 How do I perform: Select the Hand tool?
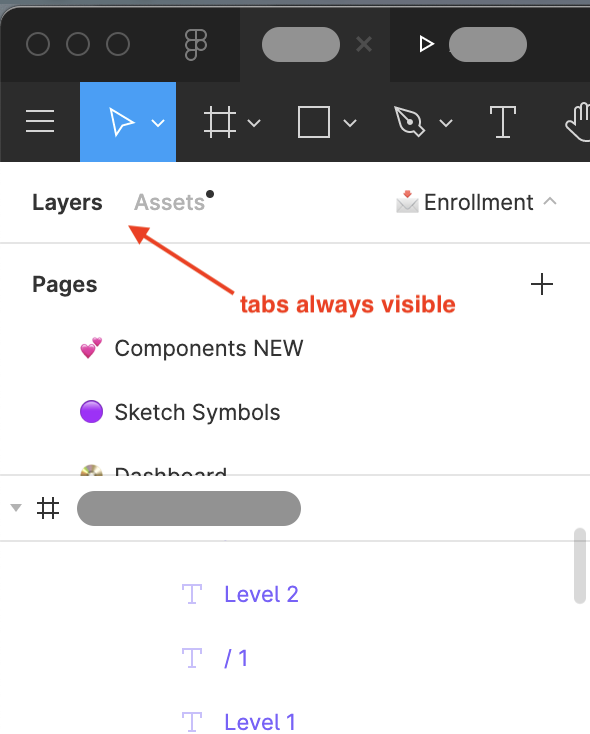tap(578, 122)
